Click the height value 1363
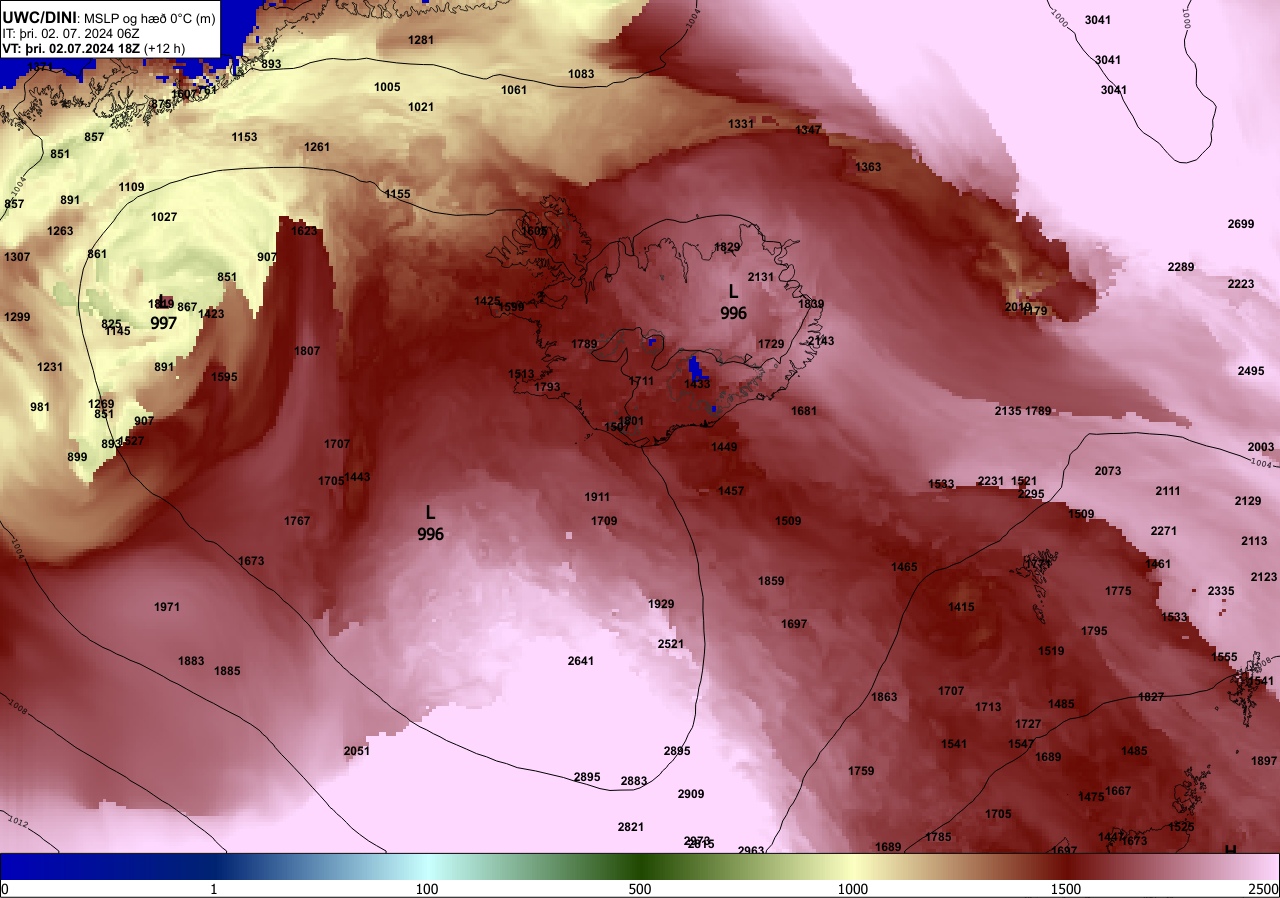Screen dimensions: 1280x898 tap(869, 167)
